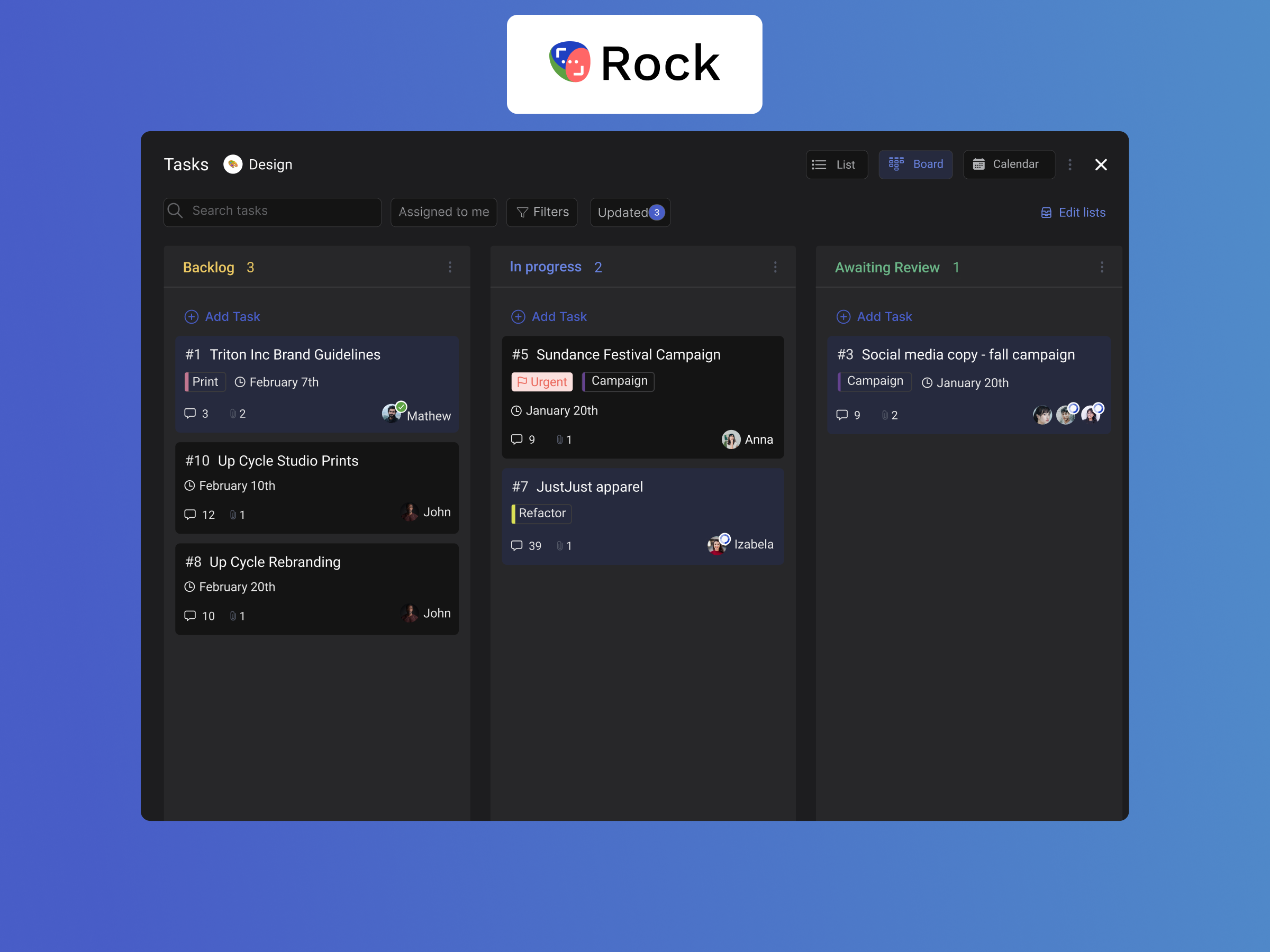
Task: Open the tasks header more options menu
Action: [1069, 164]
